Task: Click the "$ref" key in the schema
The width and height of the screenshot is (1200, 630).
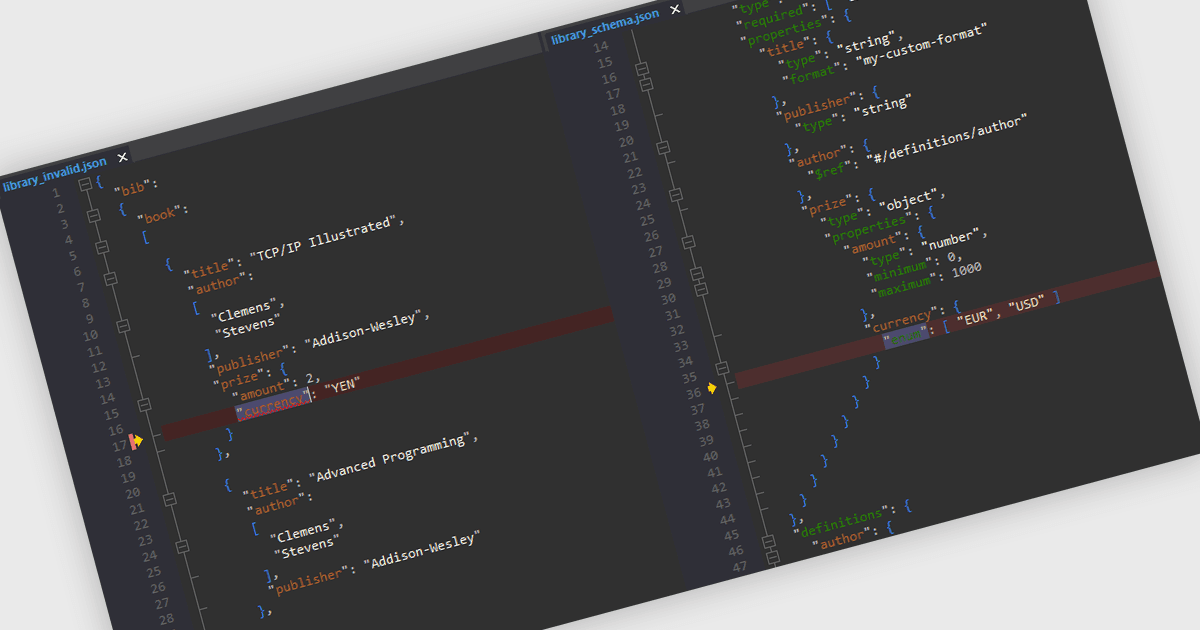Action: pyautogui.click(x=828, y=169)
